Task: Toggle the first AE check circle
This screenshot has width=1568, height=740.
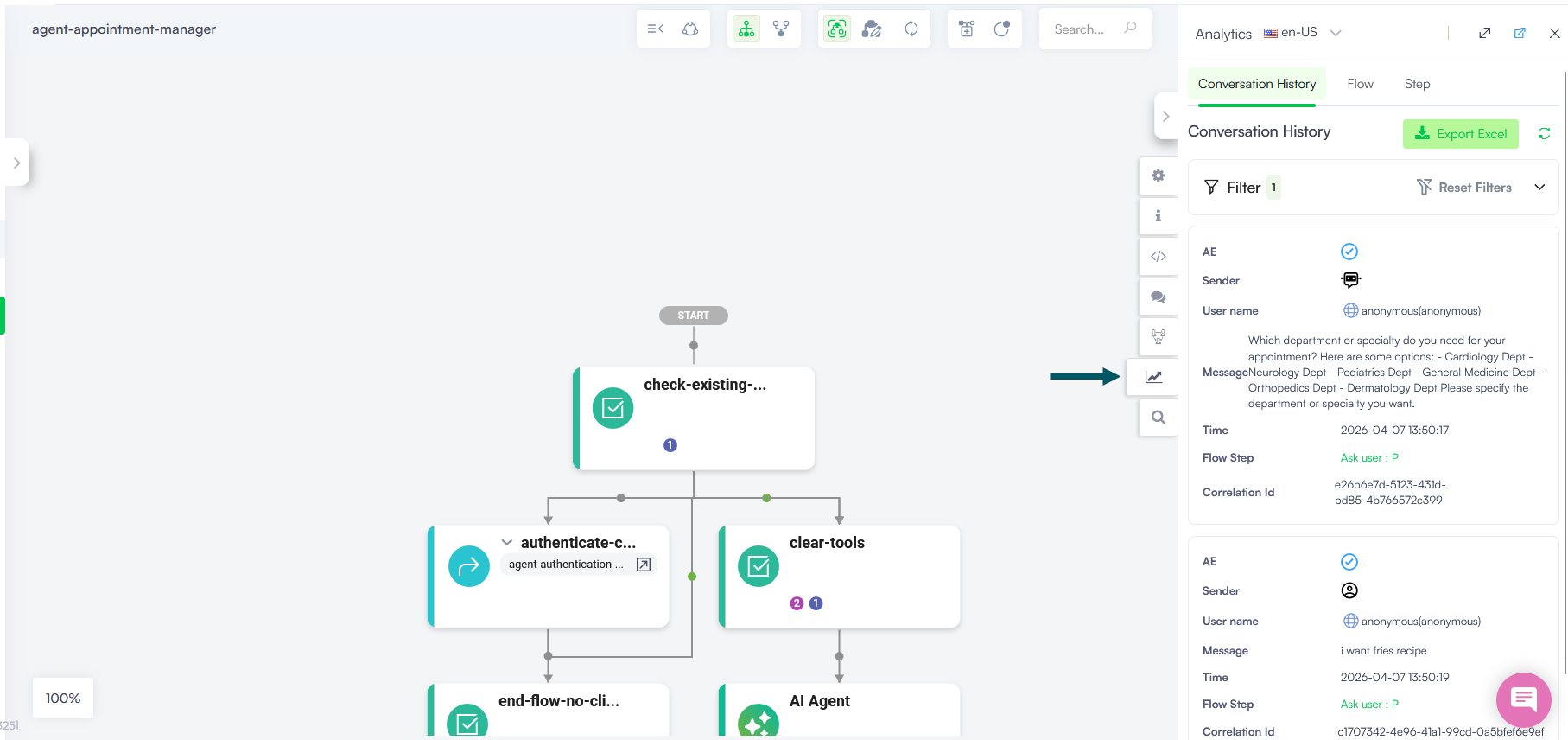Action: point(1349,252)
